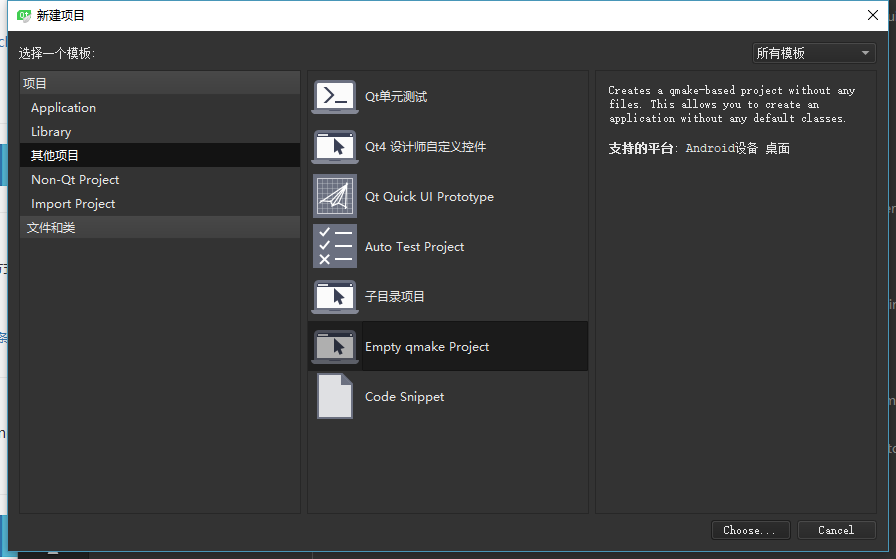Click the Qt单元测试 terminal icon
896x559 pixels.
335,97
